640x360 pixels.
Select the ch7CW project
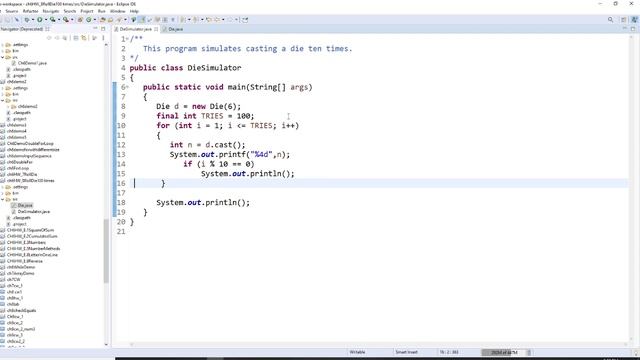click(13, 280)
